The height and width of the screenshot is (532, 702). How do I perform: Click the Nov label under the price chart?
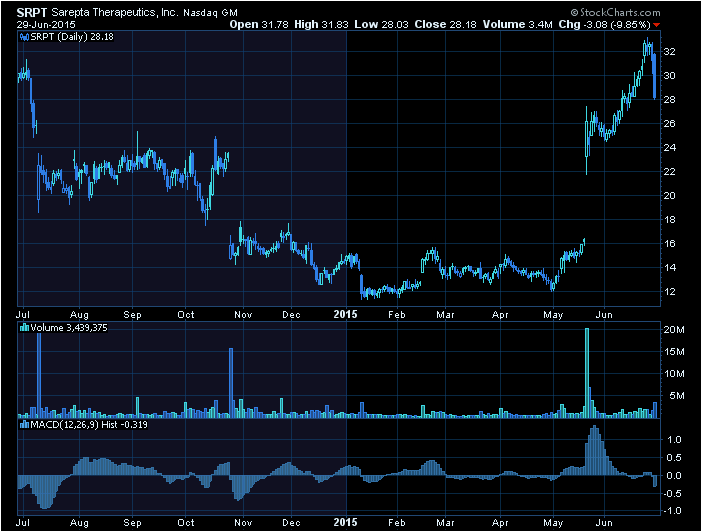click(243, 315)
